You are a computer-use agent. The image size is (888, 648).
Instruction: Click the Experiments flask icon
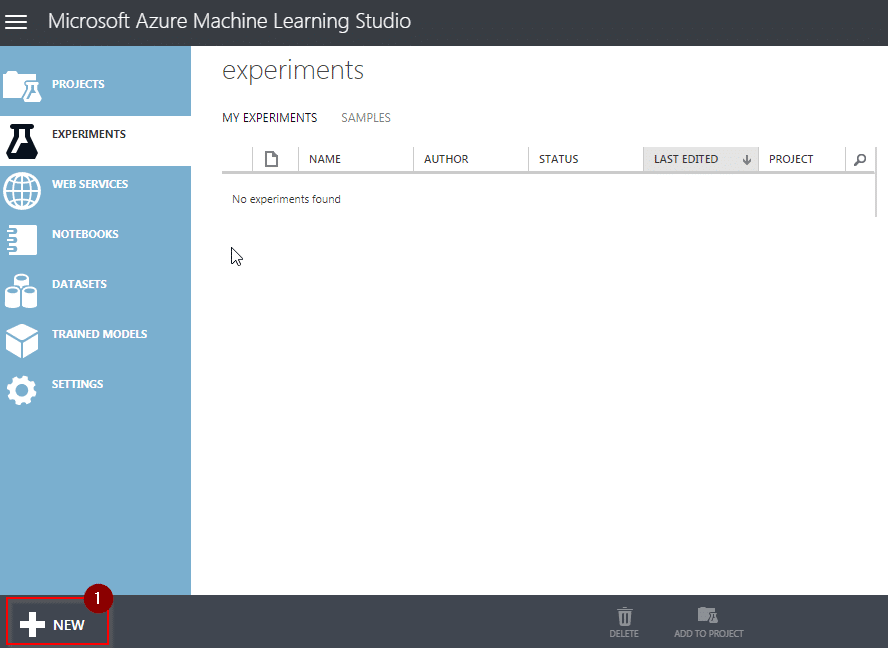[22, 141]
